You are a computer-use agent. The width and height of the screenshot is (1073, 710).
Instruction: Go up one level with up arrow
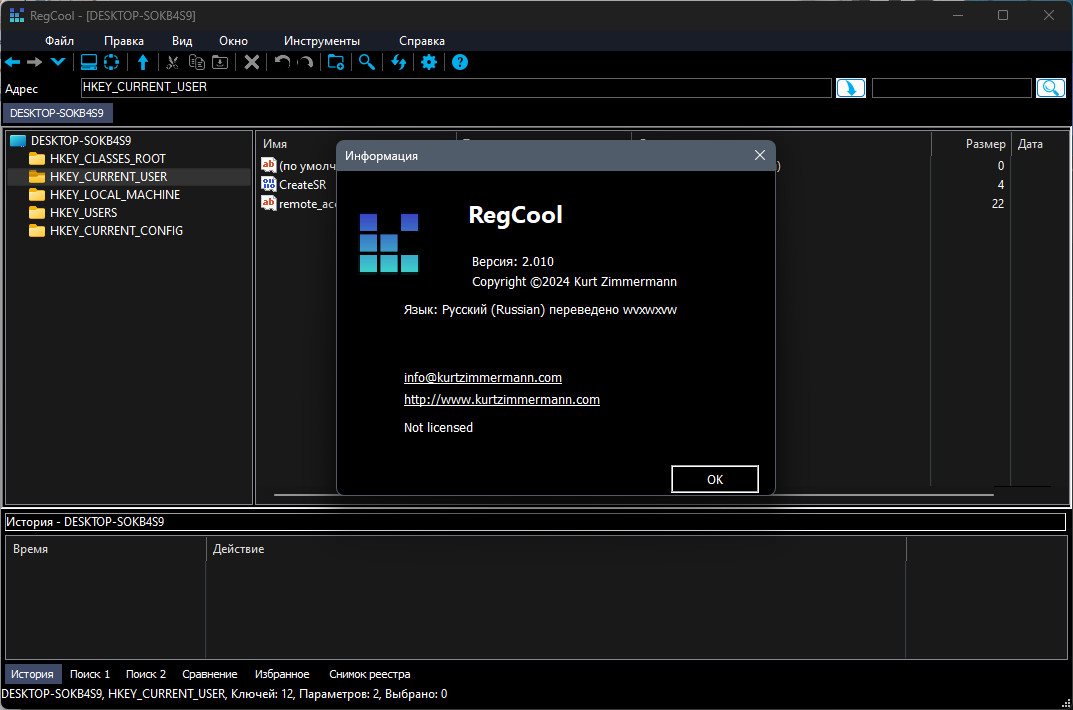pos(143,62)
